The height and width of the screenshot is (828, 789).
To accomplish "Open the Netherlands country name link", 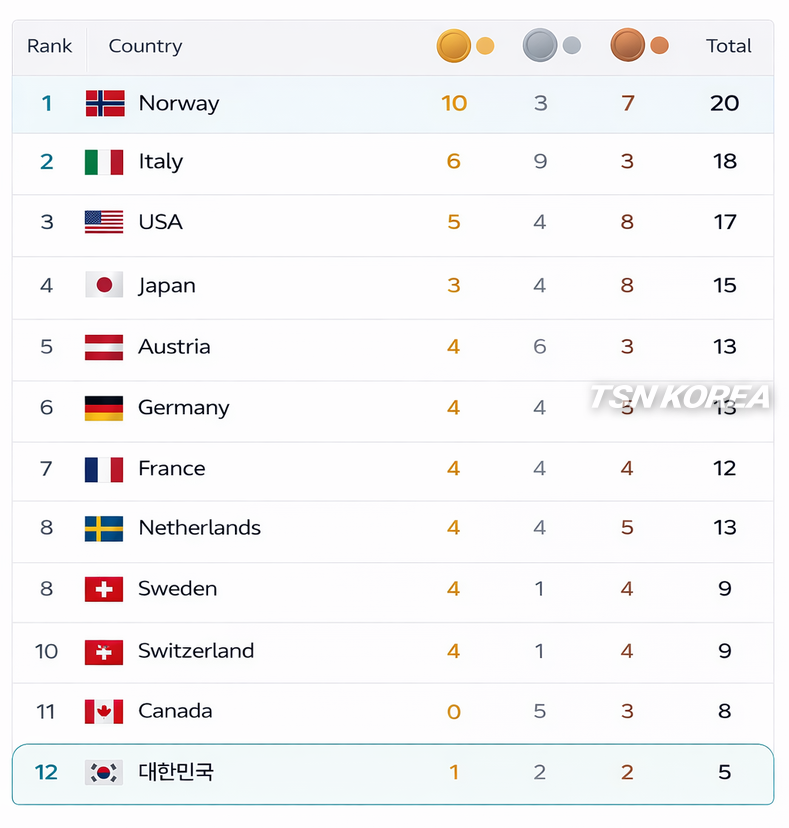I will (x=199, y=528).
